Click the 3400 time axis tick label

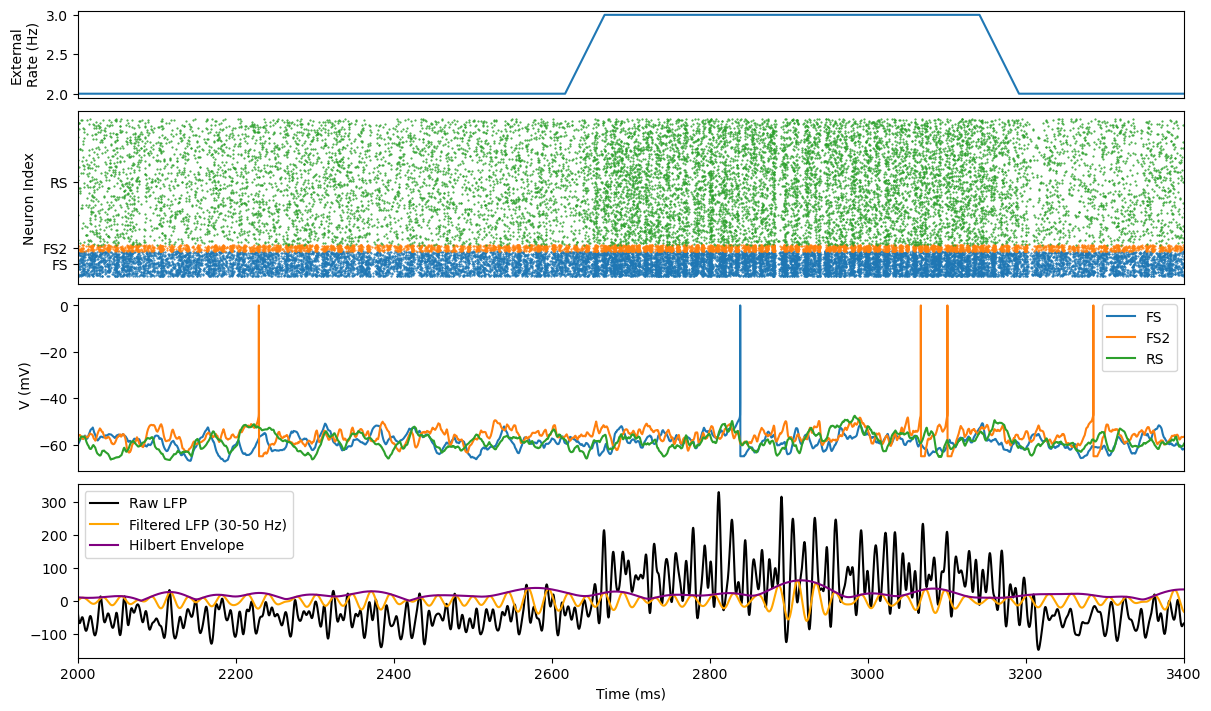1184,674
